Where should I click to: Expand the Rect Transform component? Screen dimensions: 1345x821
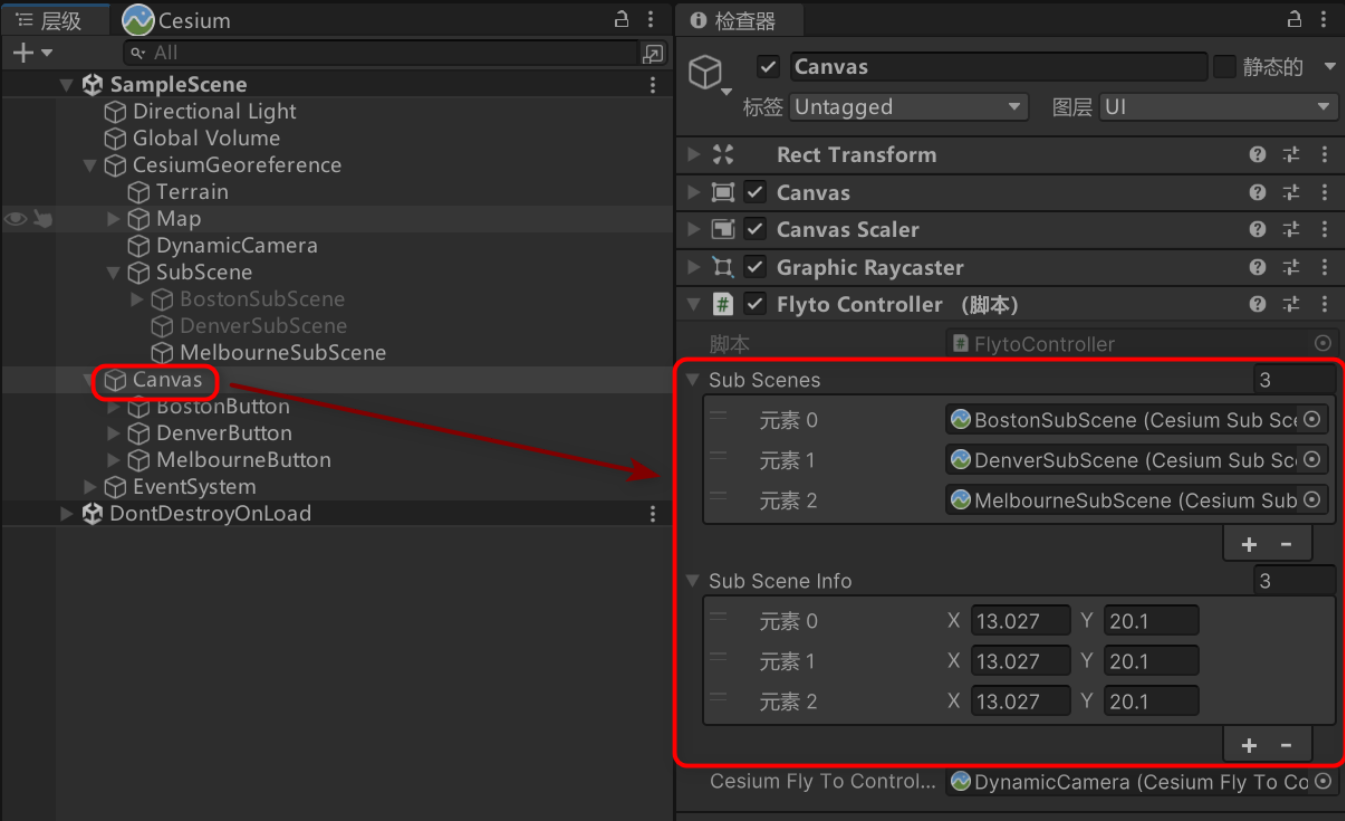point(694,155)
